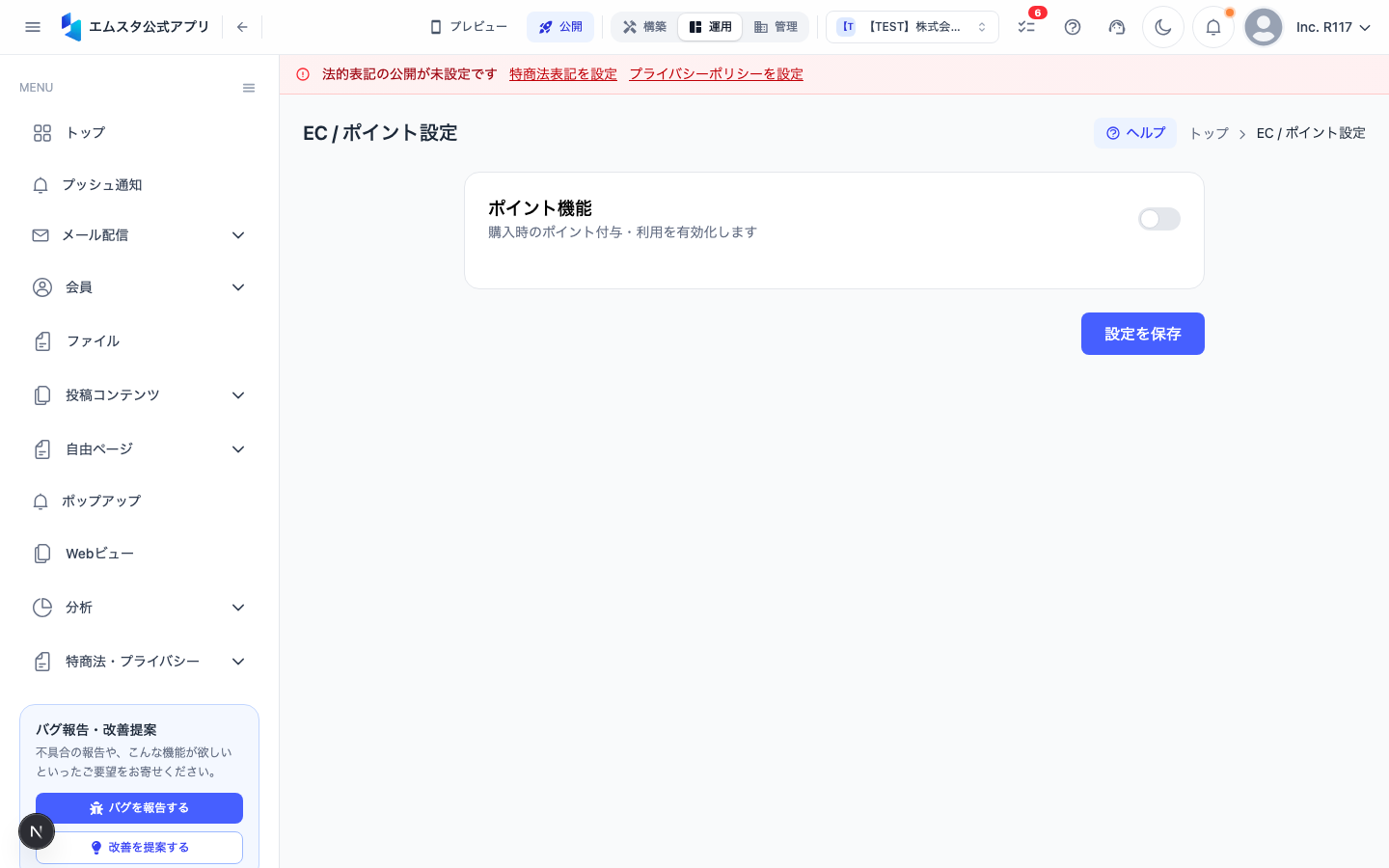The width and height of the screenshot is (1389, 868).
Task: Open the 【TEST】株式会... organization dropdown
Action: [x=912, y=27]
